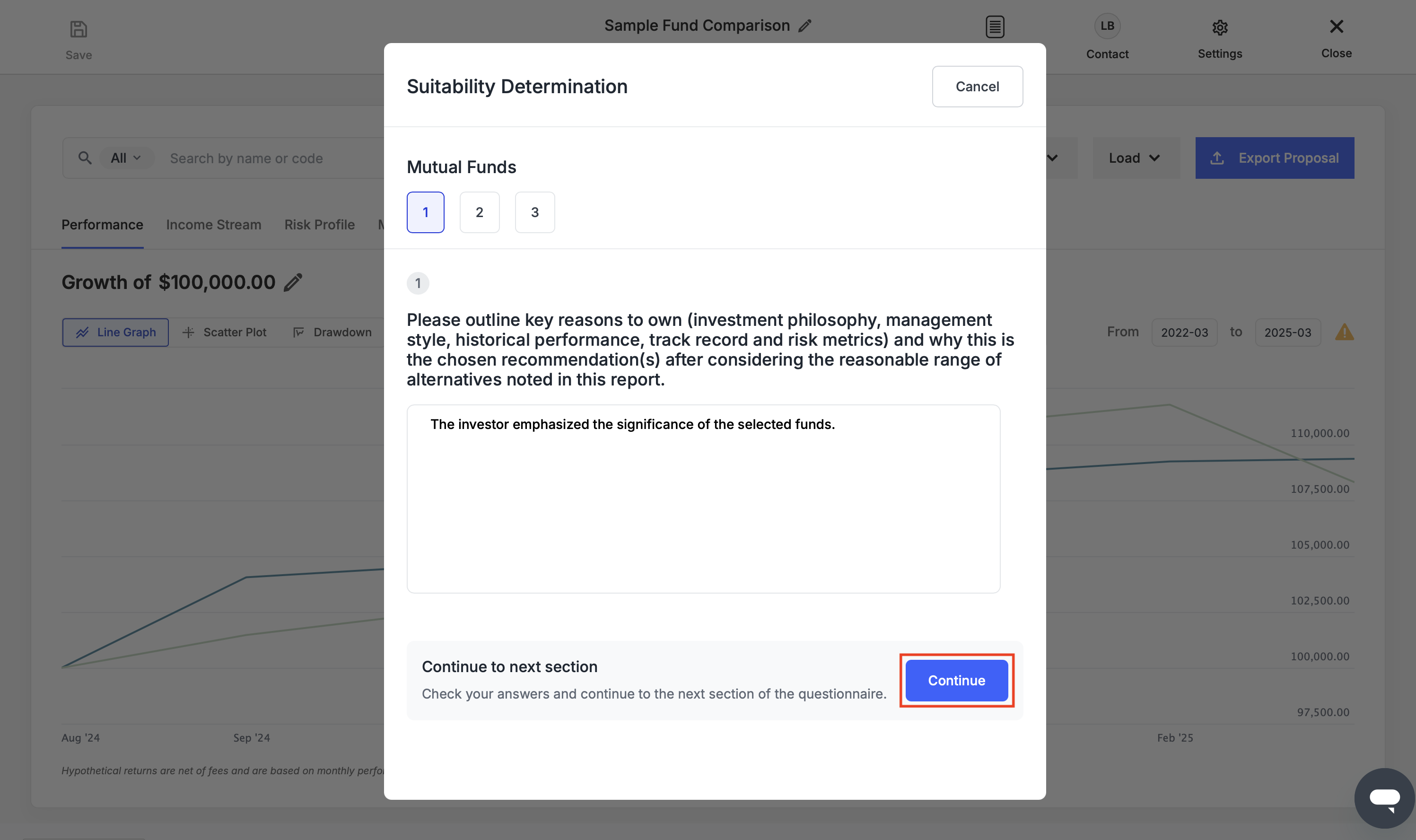1416x840 pixels.
Task: Click the Settings label in header
Action: tap(1220, 54)
